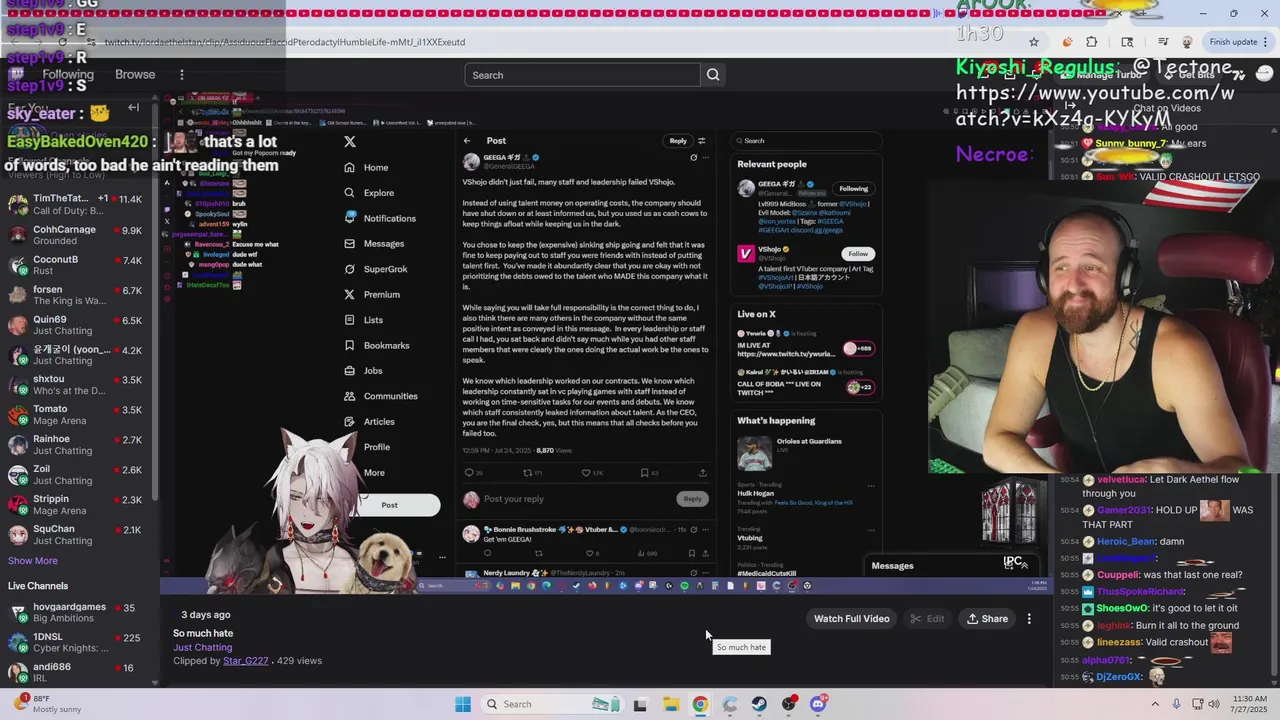Open shxtou channel in sidebar

(76, 385)
